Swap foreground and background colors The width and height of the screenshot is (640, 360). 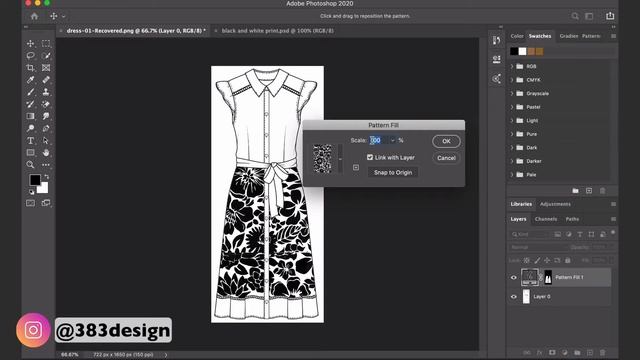[47, 177]
